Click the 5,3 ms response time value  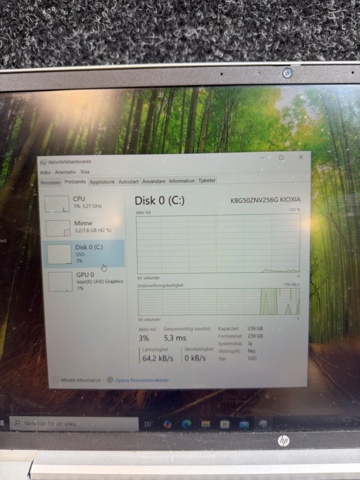coord(175,338)
